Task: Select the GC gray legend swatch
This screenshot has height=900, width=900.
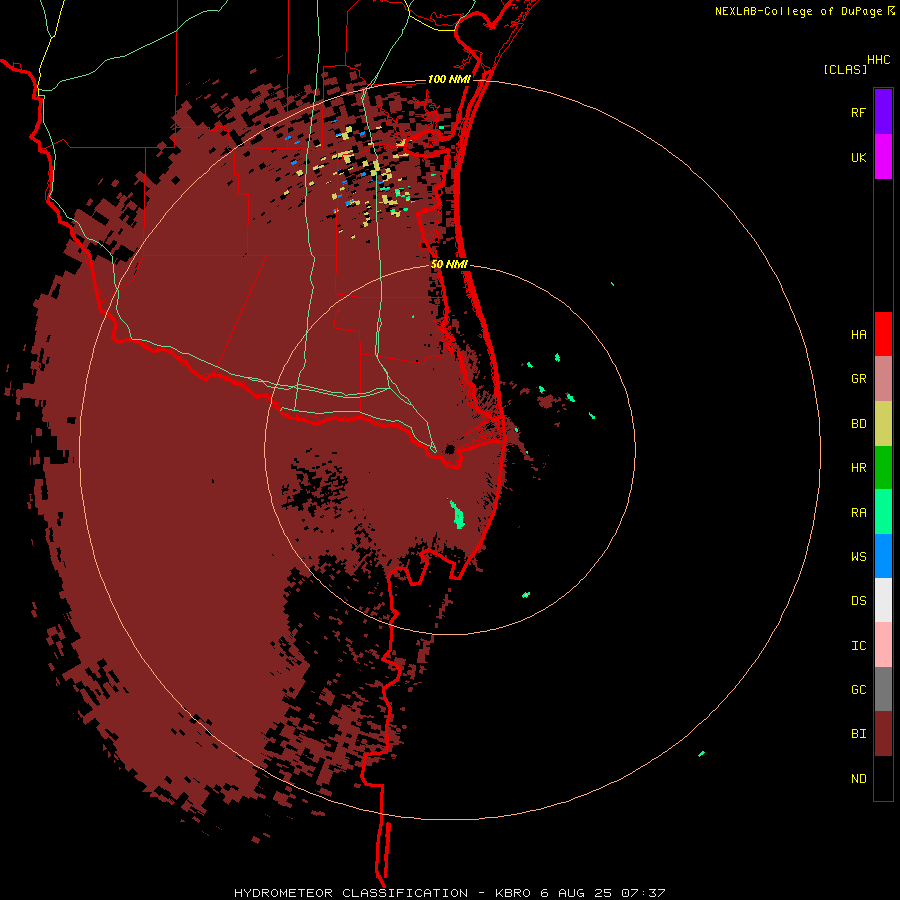Action: 883,689
